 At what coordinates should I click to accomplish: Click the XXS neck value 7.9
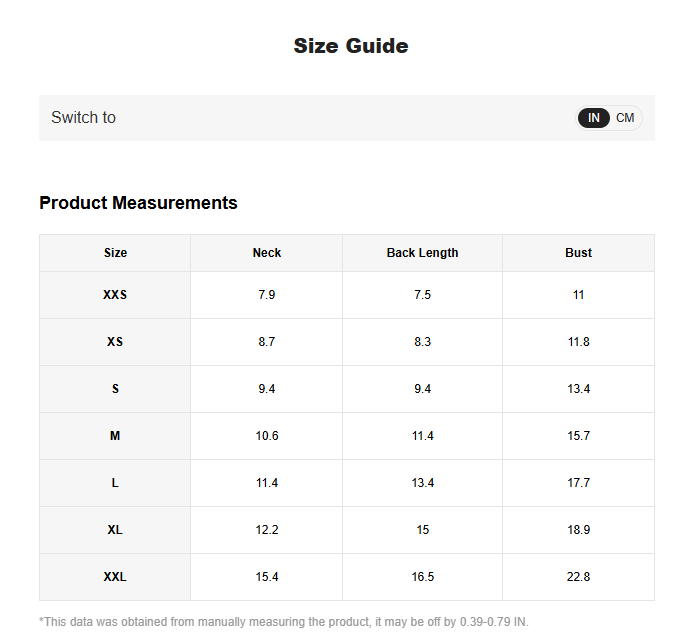267,295
